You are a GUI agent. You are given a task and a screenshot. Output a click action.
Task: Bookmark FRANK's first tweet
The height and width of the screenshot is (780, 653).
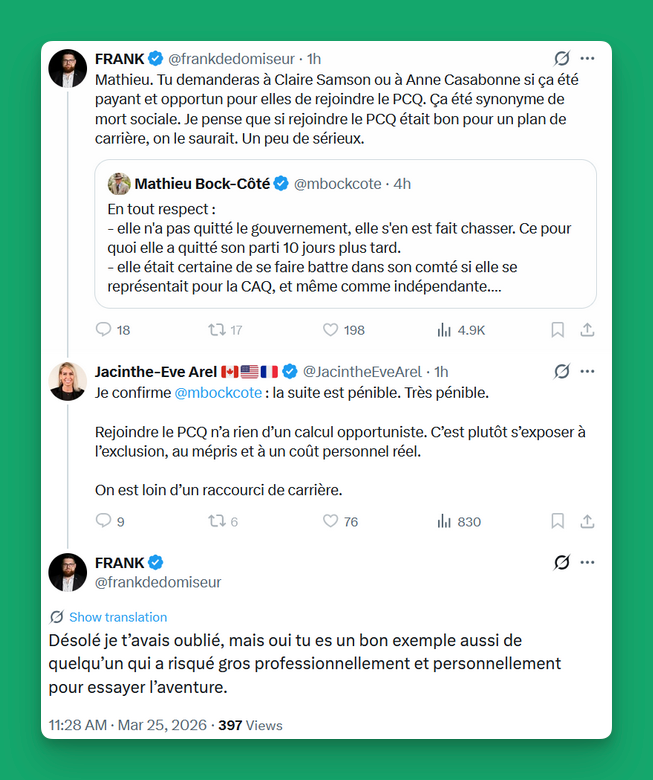coord(558,329)
